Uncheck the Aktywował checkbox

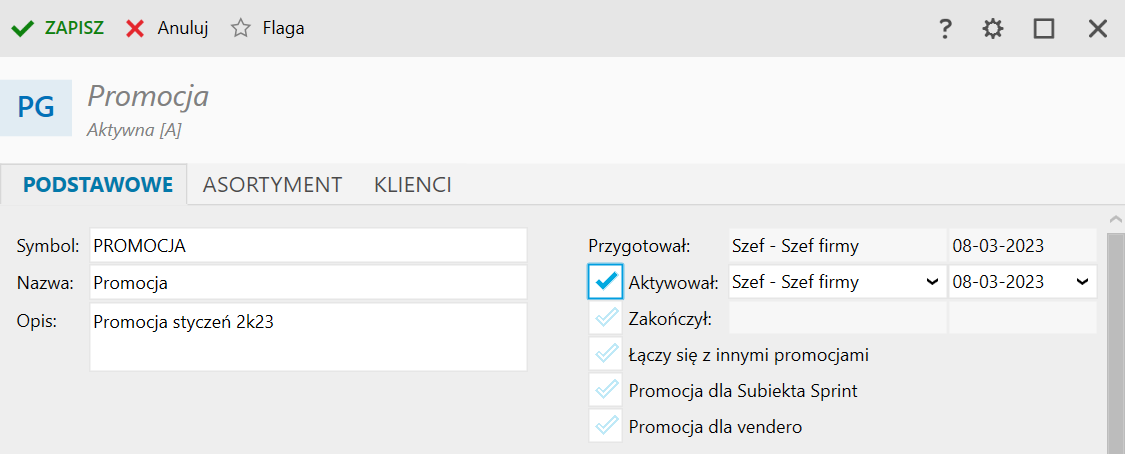[606, 281]
